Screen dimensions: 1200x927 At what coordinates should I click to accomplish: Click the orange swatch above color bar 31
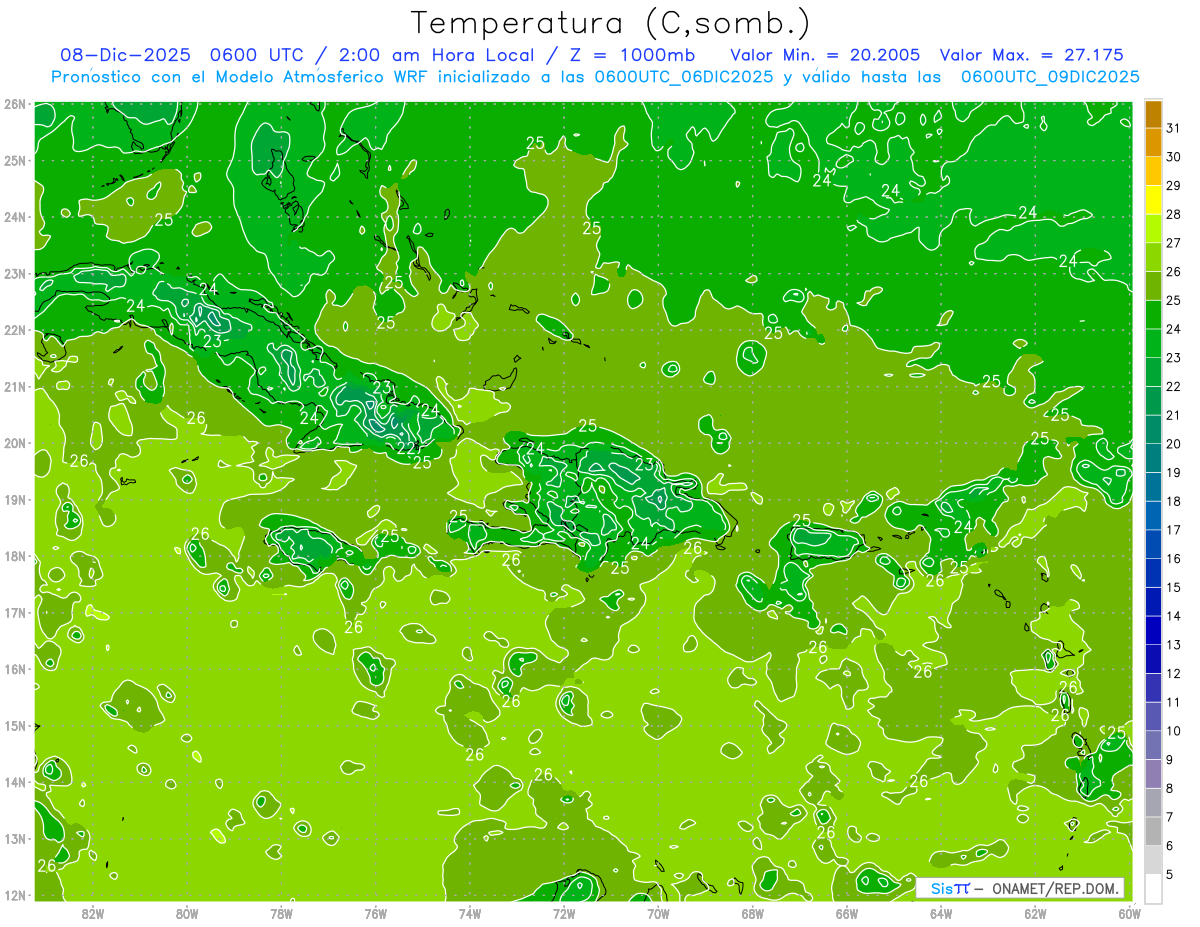click(1153, 114)
